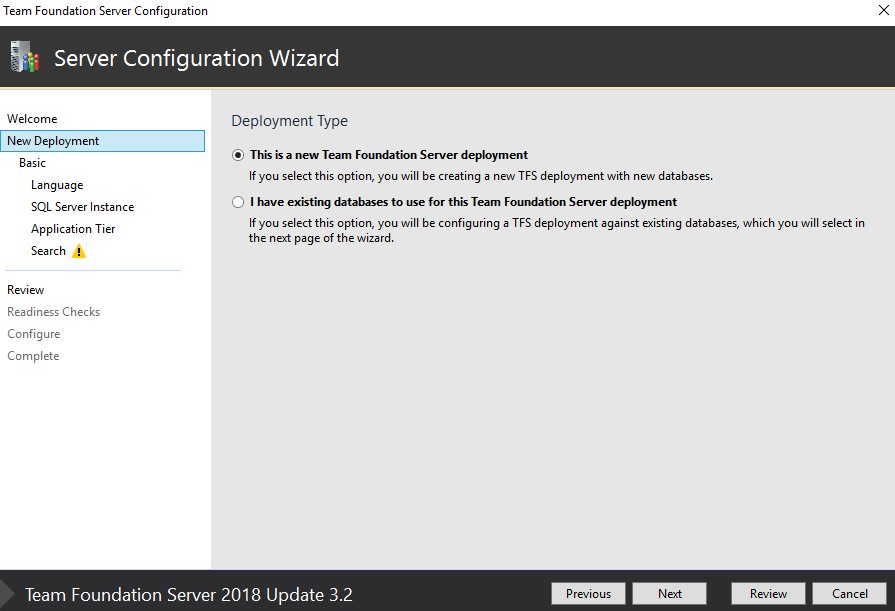Image resolution: width=895 pixels, height=611 pixels.
Task: Go to the Basic step
Action: 32,163
